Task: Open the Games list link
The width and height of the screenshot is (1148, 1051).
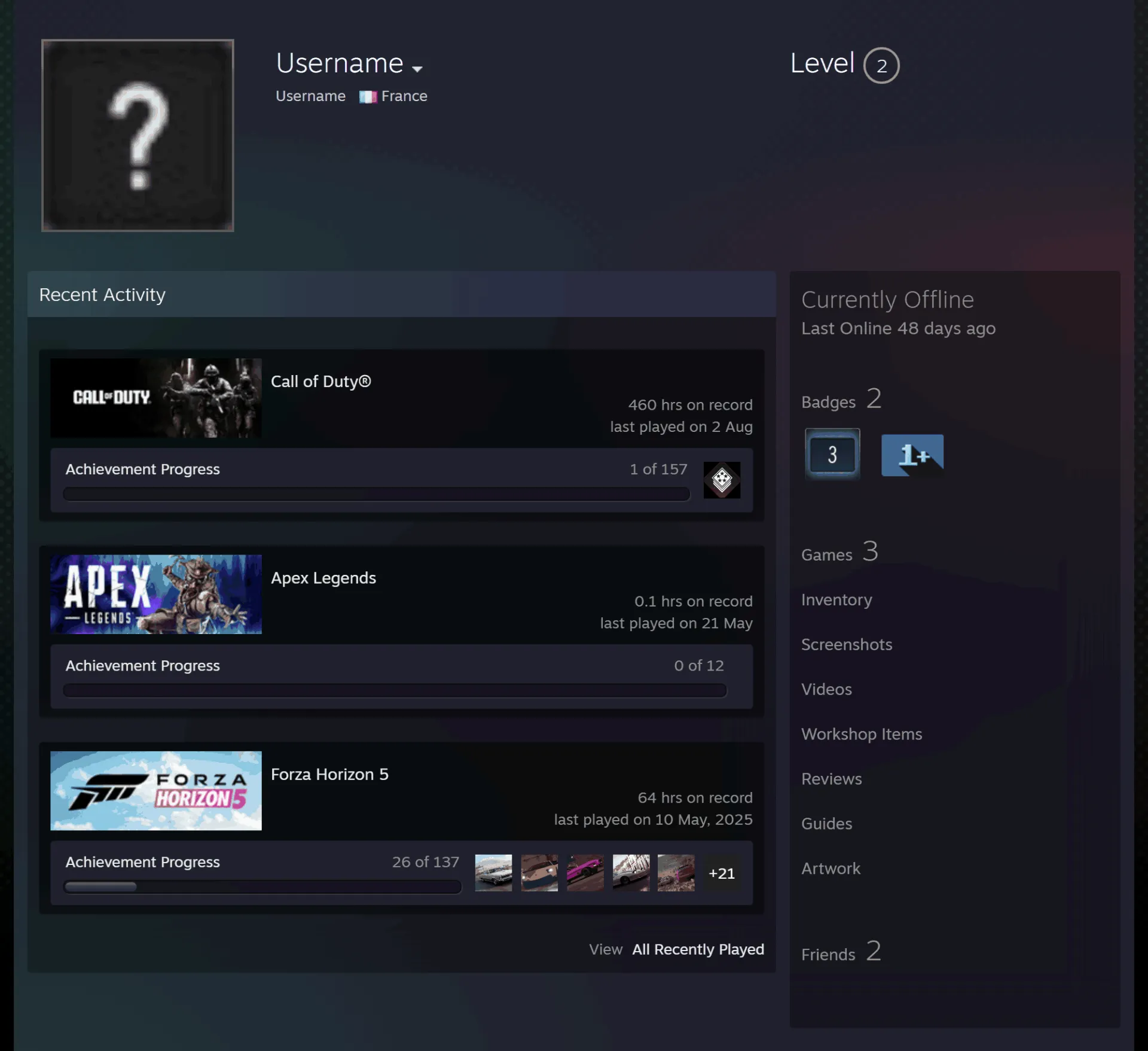Action: [839, 552]
